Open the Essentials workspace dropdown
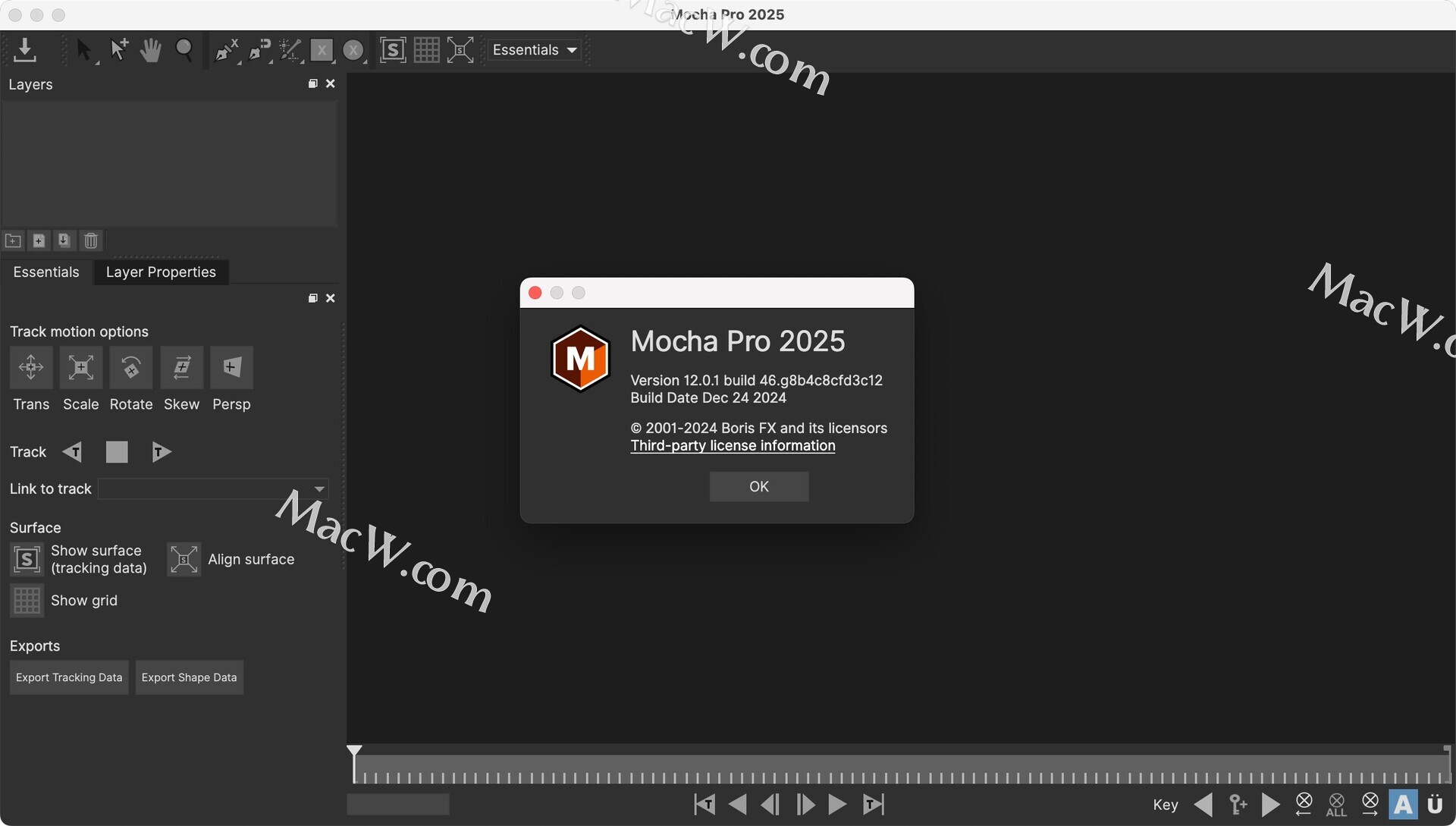1456x826 pixels. coord(535,50)
